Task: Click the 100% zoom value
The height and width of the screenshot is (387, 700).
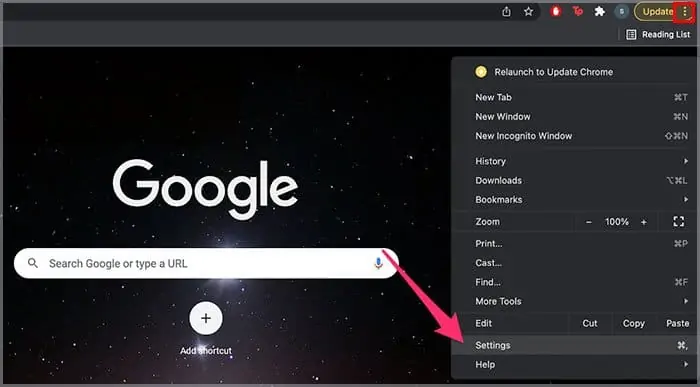Action: [617, 222]
